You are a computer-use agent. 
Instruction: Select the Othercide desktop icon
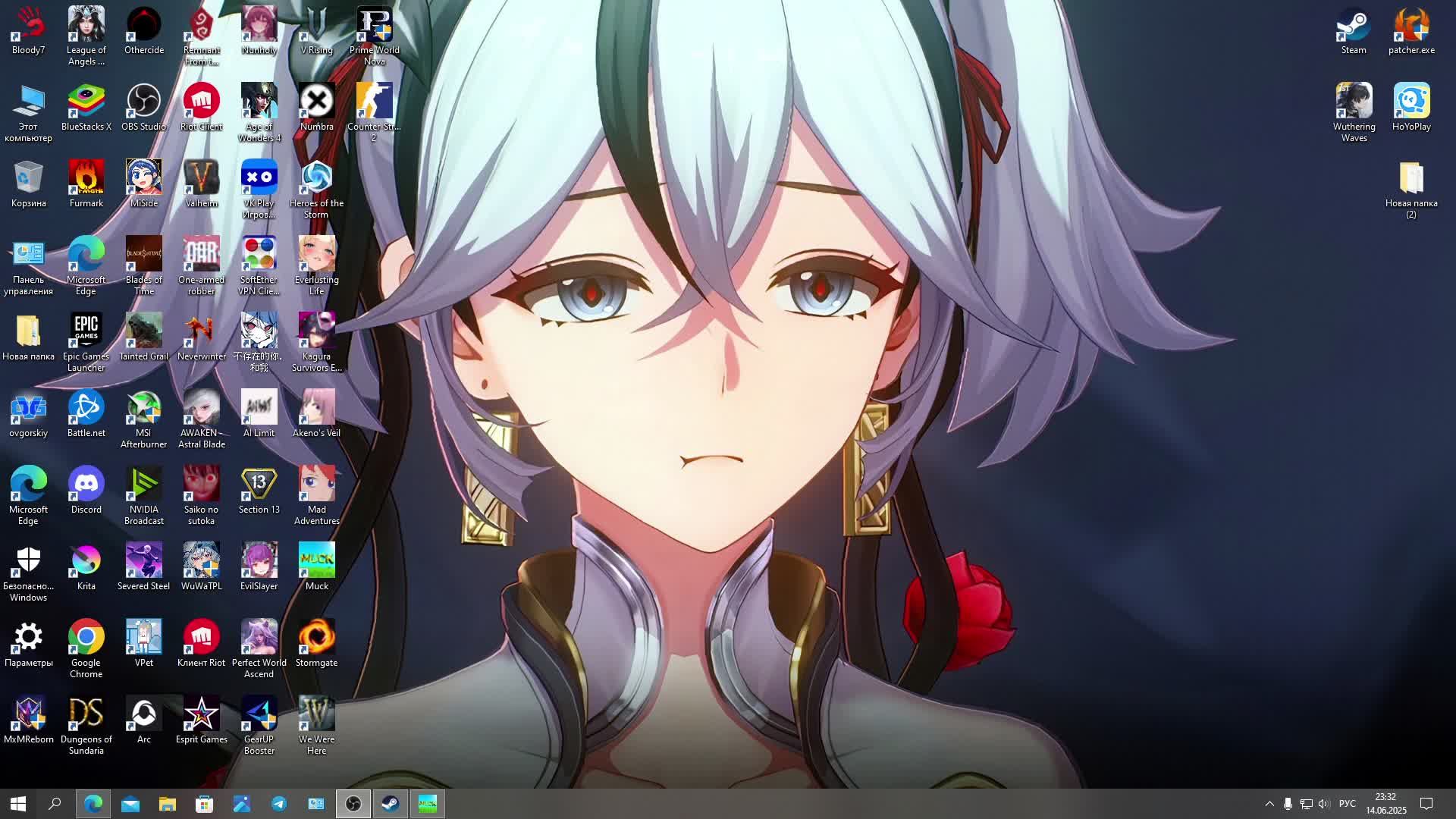[x=144, y=31]
